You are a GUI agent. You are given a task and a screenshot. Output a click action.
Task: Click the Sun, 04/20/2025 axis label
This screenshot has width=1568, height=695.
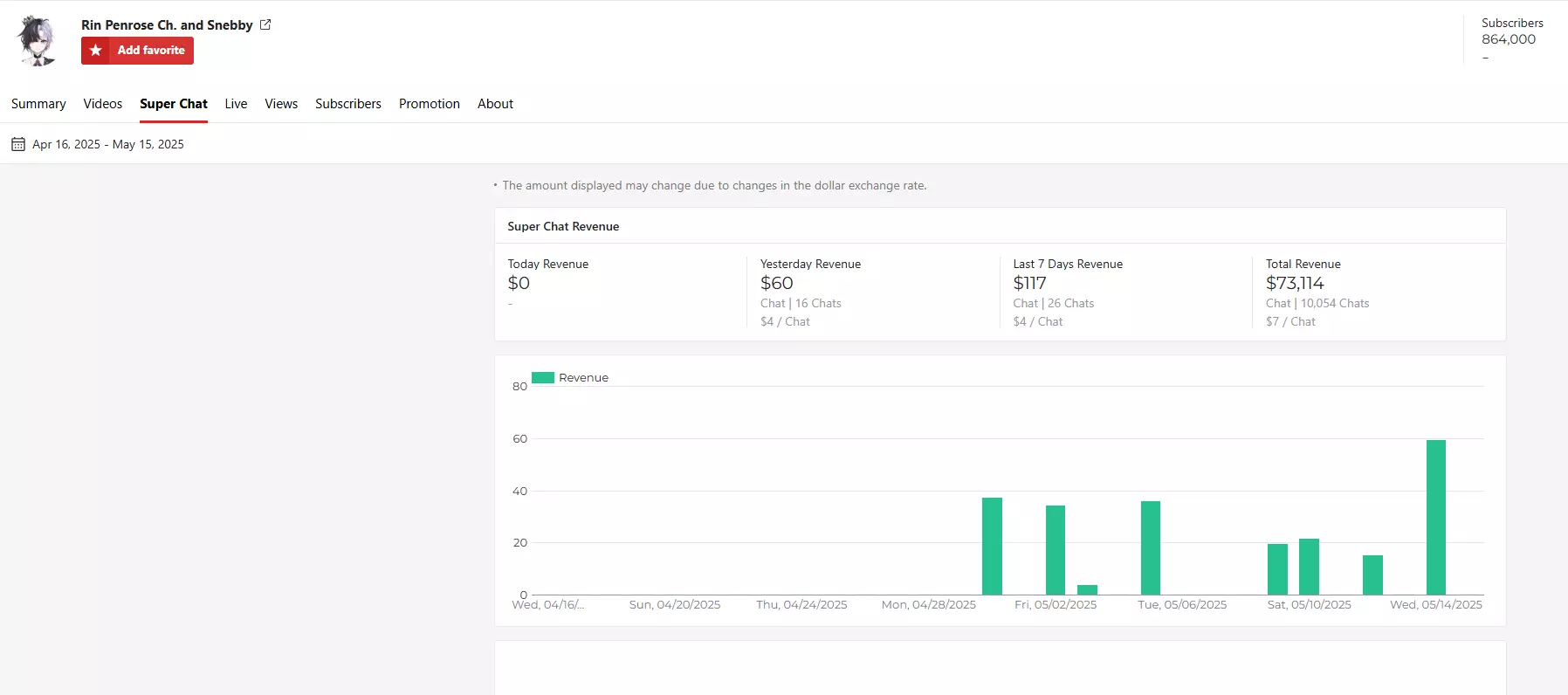(675, 604)
